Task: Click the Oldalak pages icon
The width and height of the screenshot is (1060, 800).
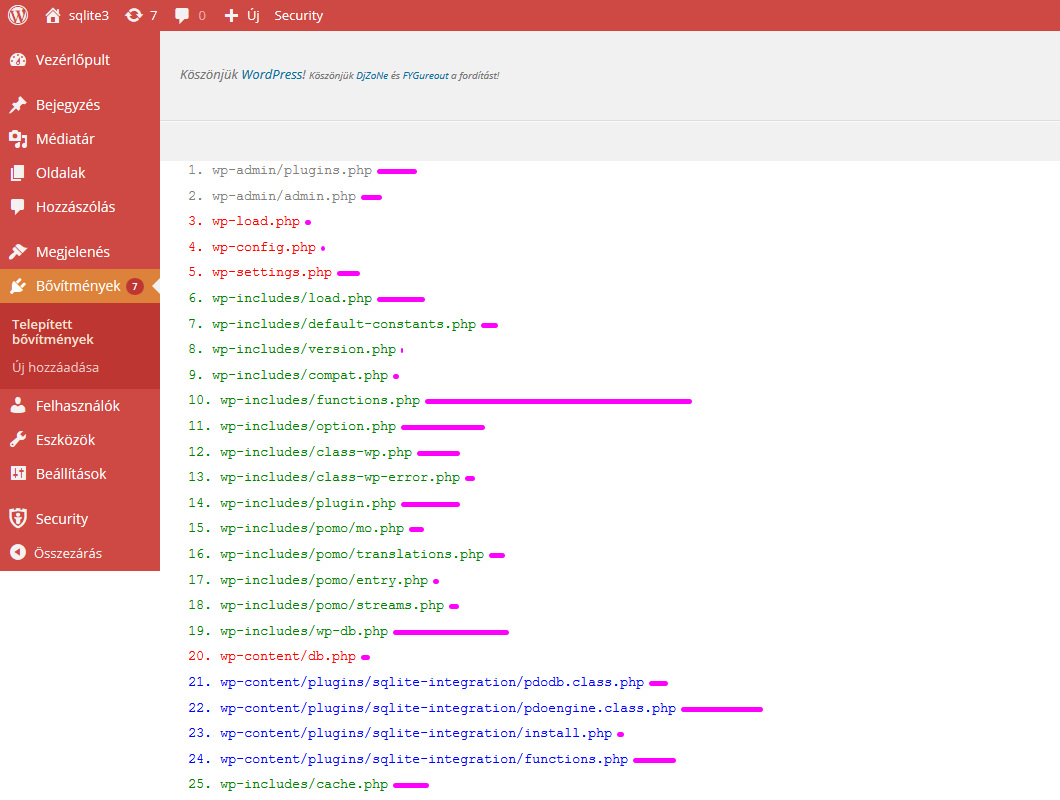Action: coord(18,173)
